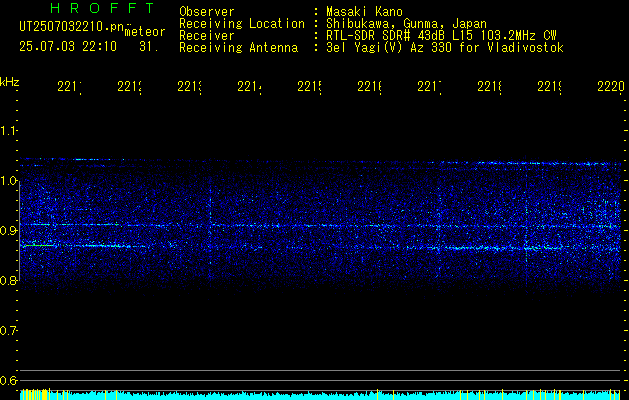Click the 2212 time marker
This screenshot has height=400, width=629.
click(x=130, y=87)
